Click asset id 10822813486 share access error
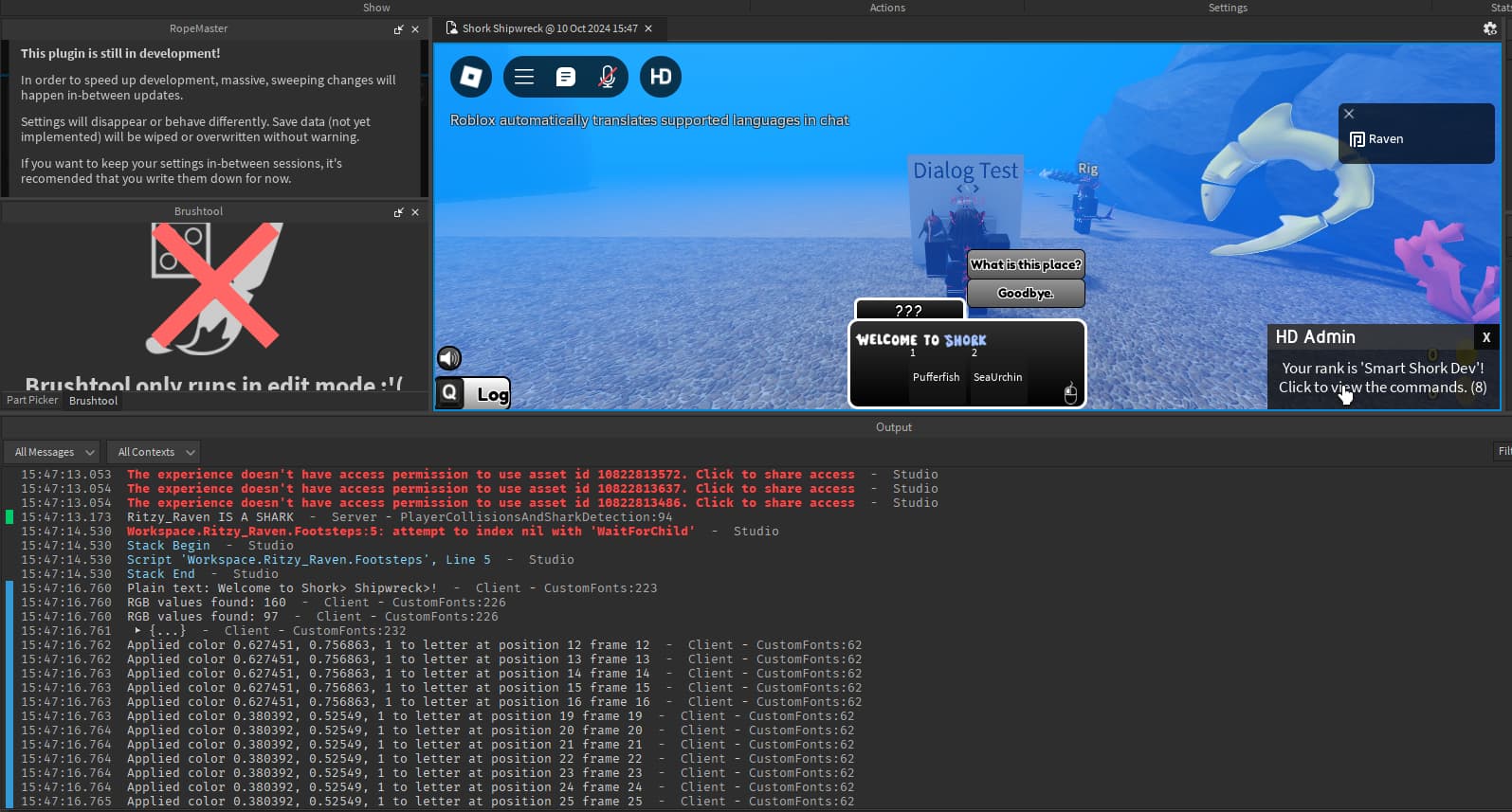Screen dimensions: 1512x812 (x=490, y=502)
